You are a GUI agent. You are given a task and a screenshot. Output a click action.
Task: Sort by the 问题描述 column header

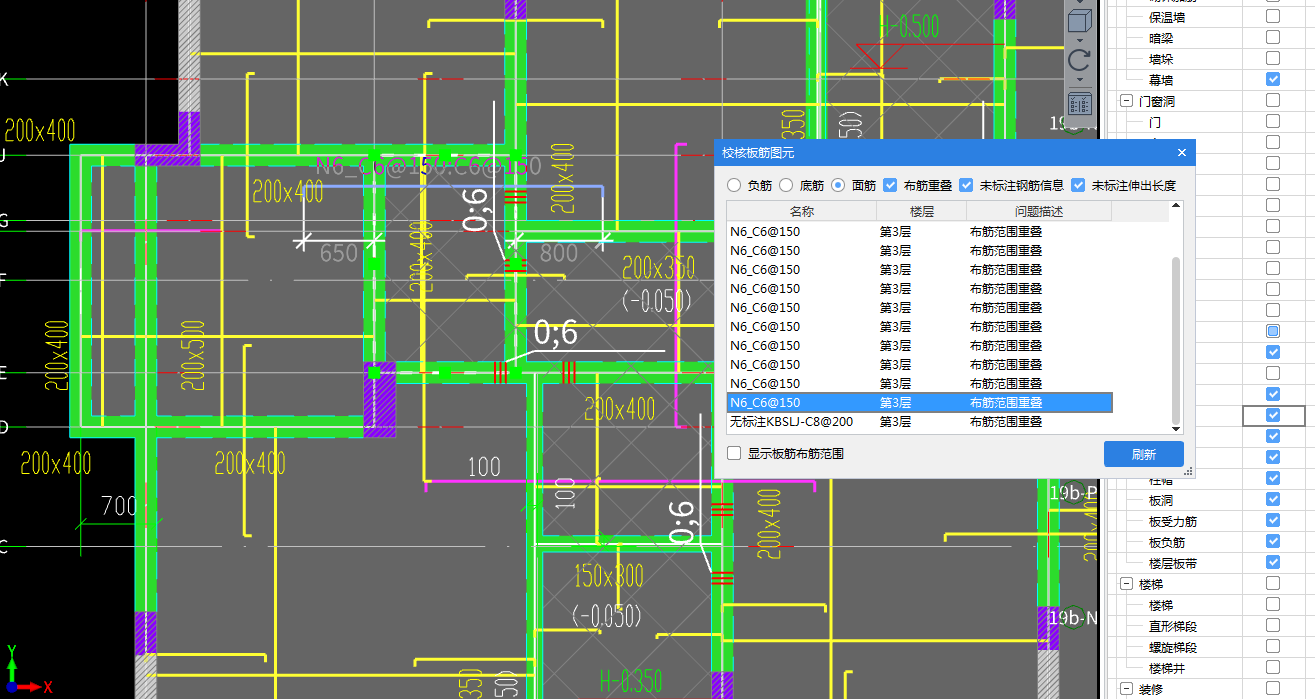click(x=1038, y=211)
